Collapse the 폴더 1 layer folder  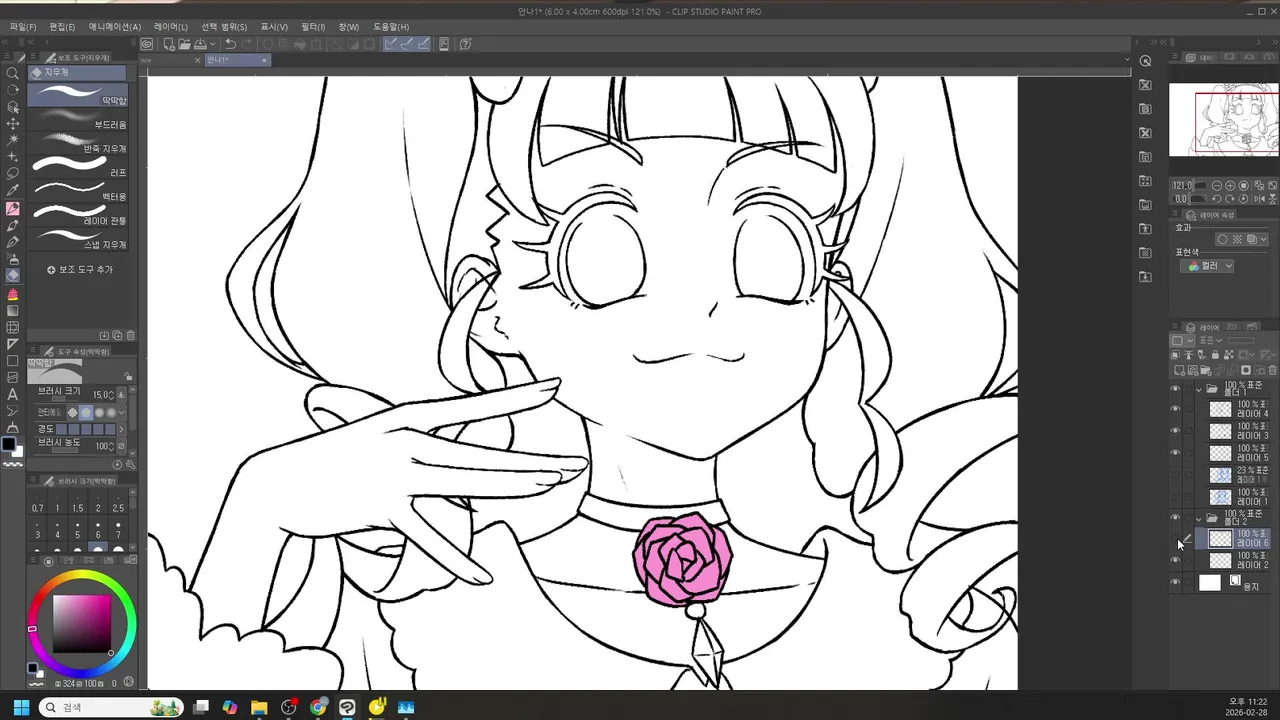(x=1199, y=389)
